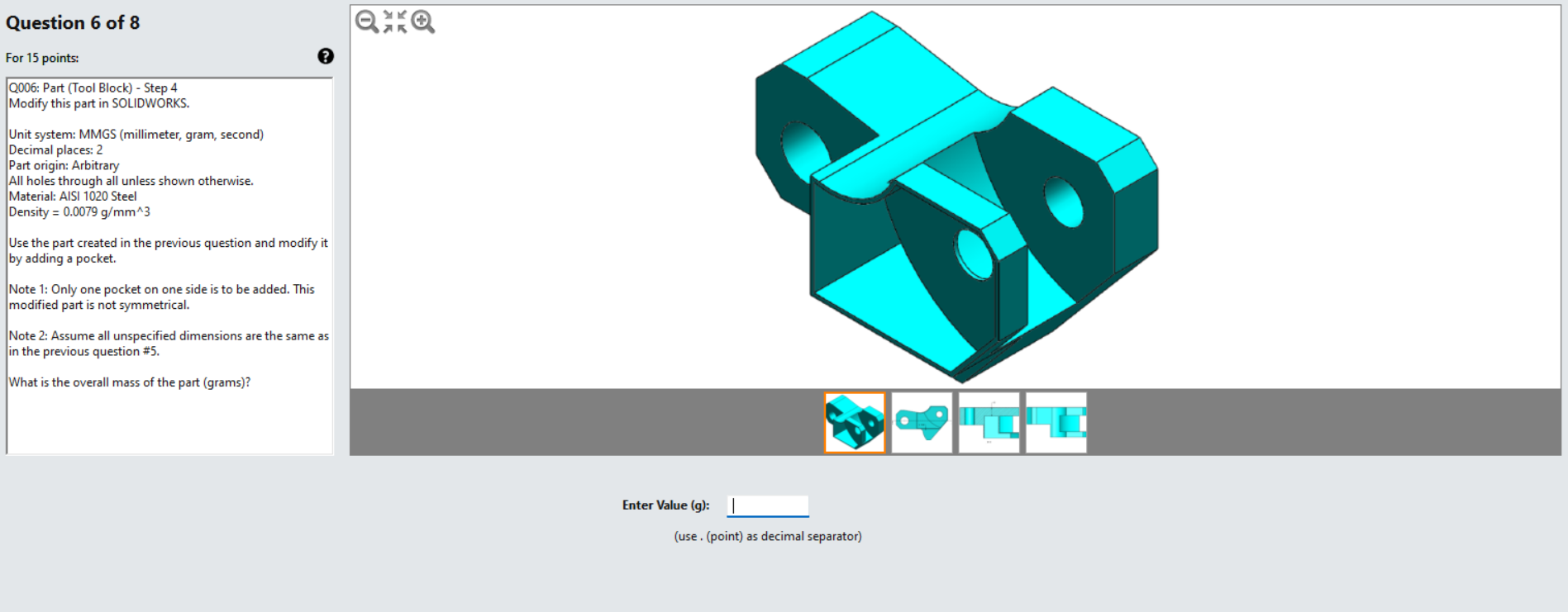The width and height of the screenshot is (1568, 612).
Task: Click the zoom out magnifier icon
Action: pos(367,21)
